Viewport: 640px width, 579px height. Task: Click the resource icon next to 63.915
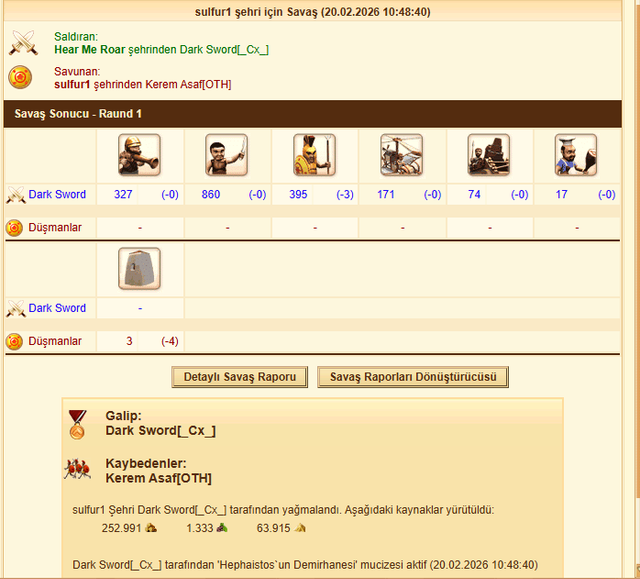tap(300, 528)
